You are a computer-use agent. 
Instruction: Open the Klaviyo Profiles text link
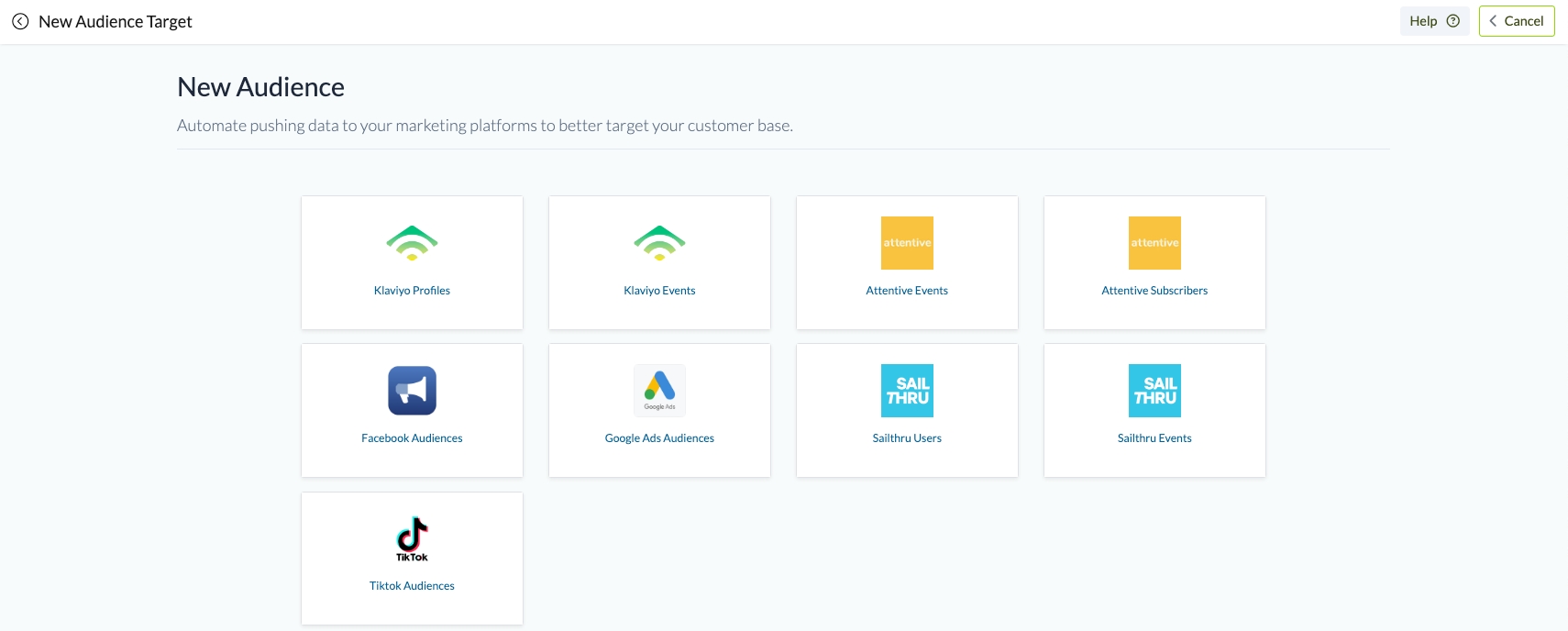412,291
